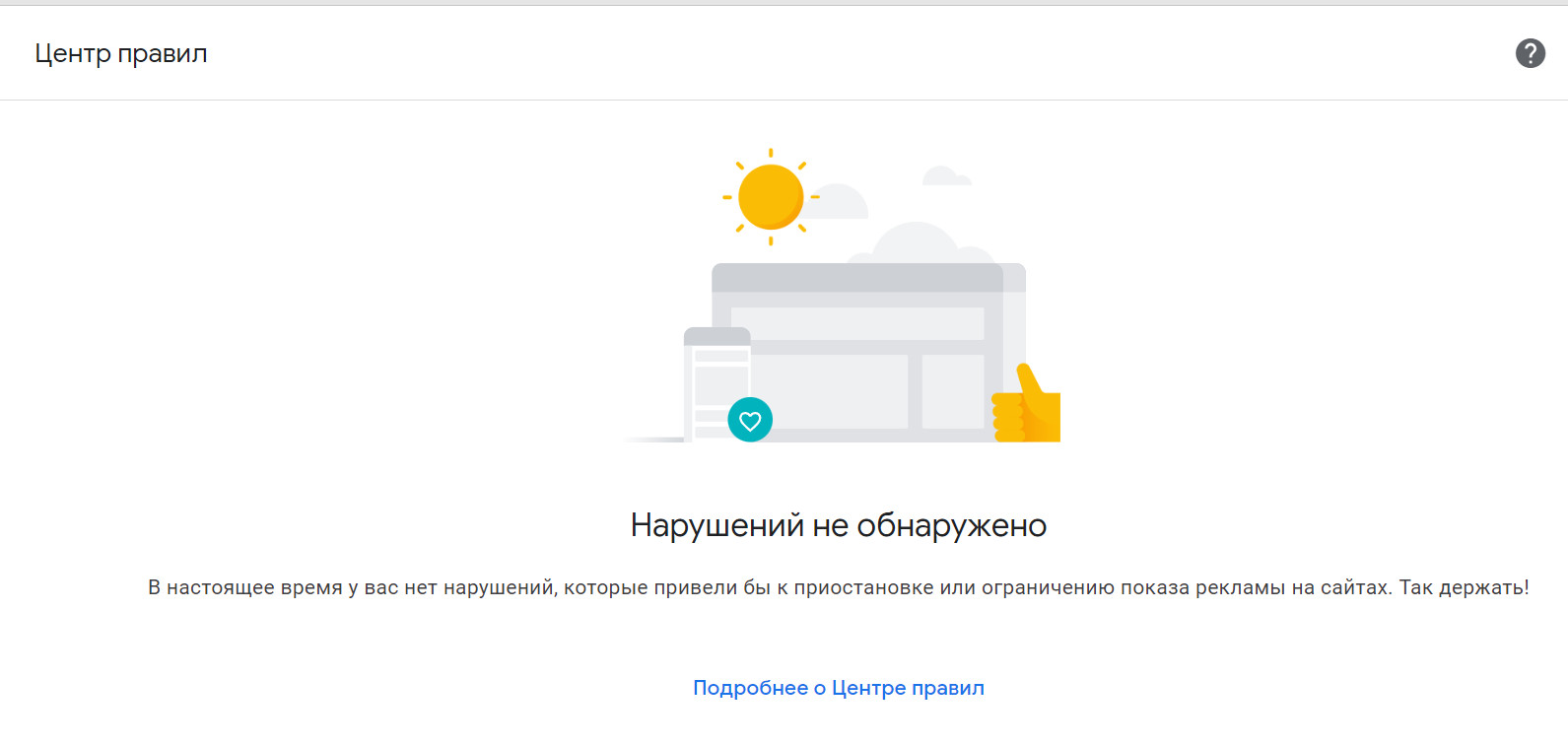The width and height of the screenshot is (1568, 746).
Task: Click the illustrated browser window's gray title bar
Action: point(857,278)
